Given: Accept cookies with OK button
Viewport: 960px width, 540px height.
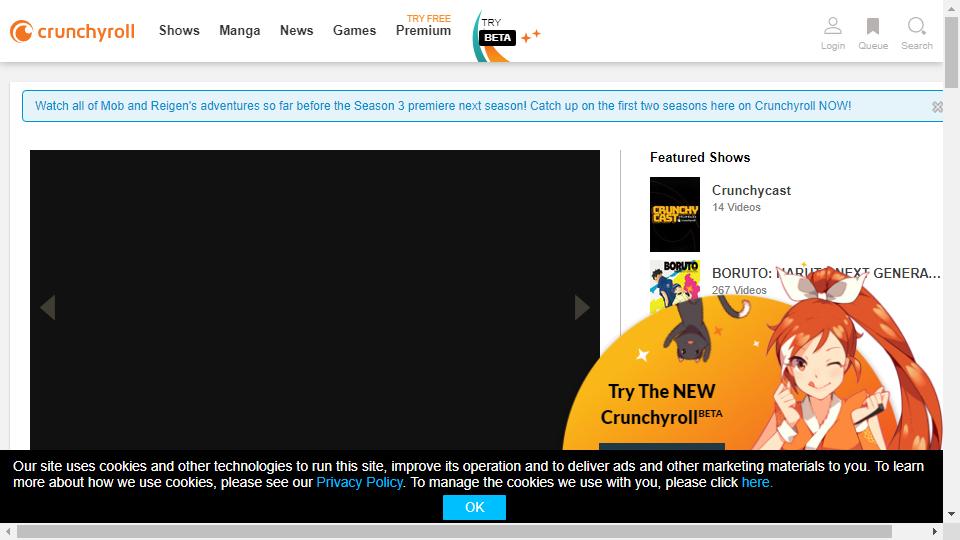Looking at the screenshot, I should coord(474,508).
